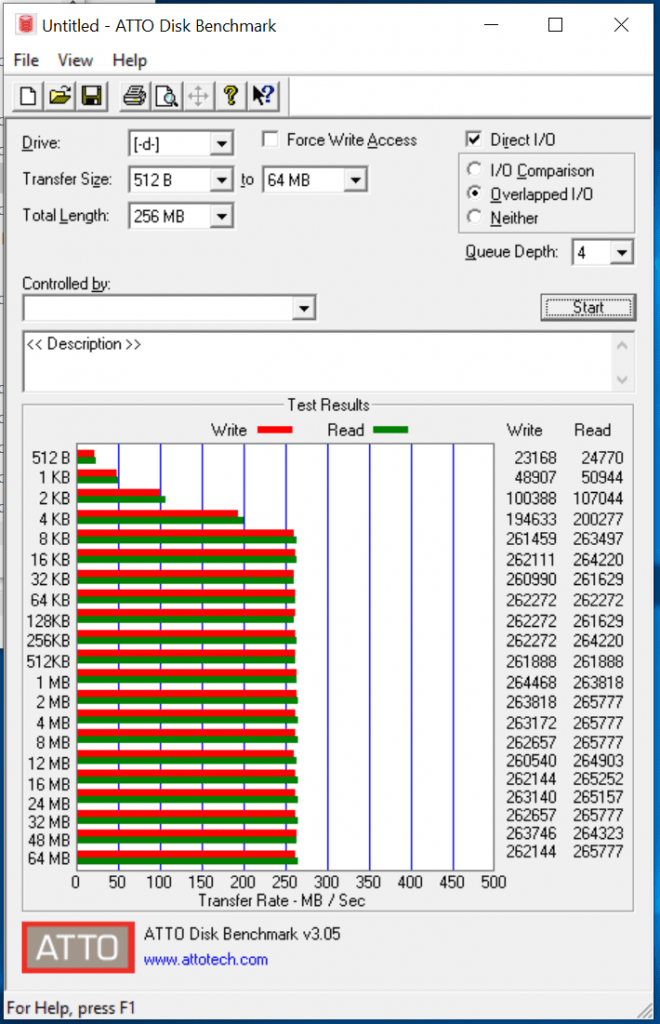
Task: Click the context help arrow-question icon
Action: coord(264,96)
